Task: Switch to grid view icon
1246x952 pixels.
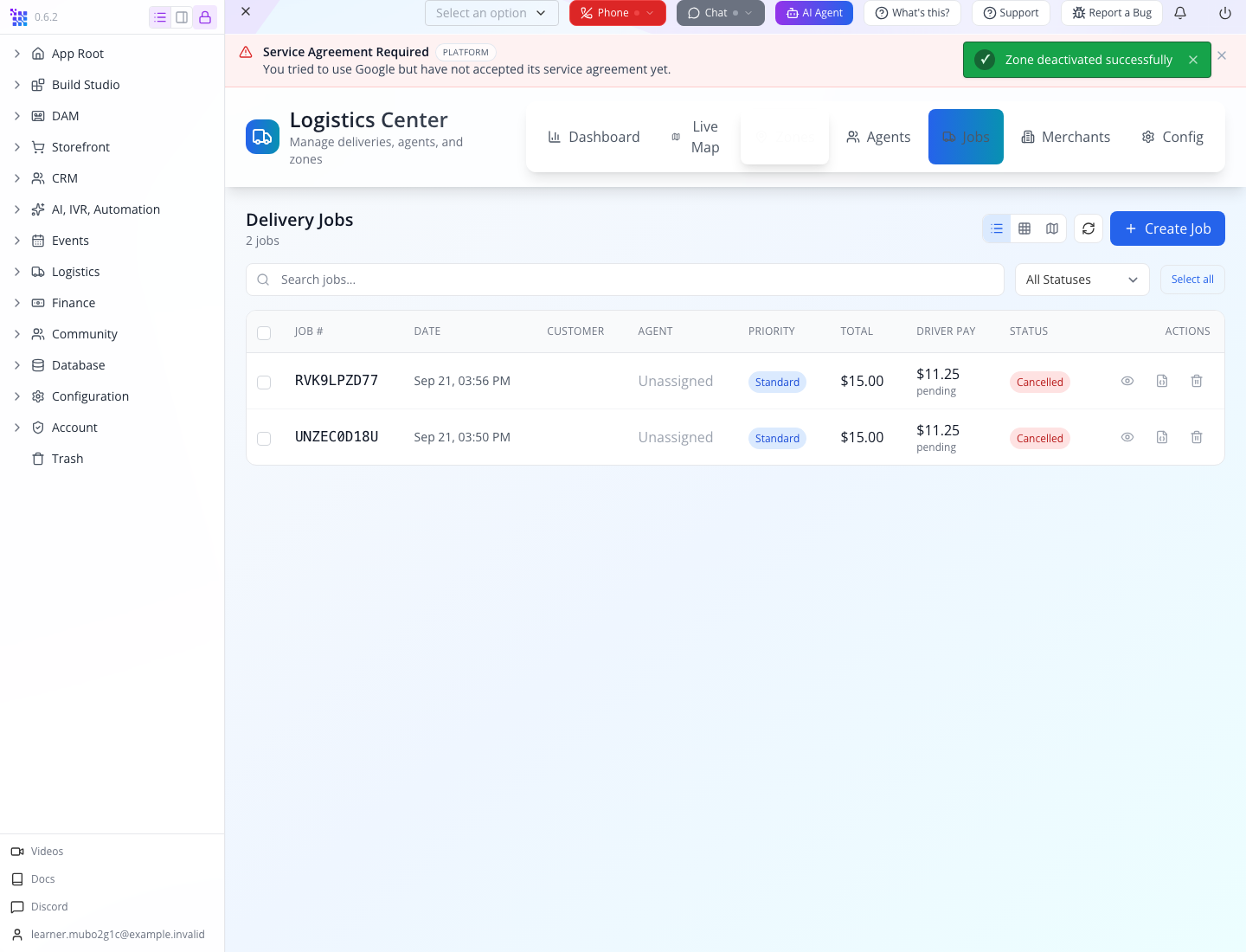Action: coord(1024,228)
